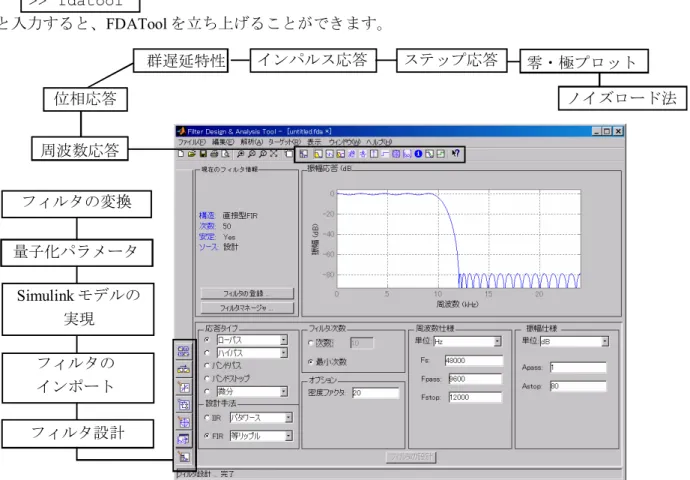690x480 pixels.
Task: Show the pole/zero plot toolbar icon
Action: [396, 154]
